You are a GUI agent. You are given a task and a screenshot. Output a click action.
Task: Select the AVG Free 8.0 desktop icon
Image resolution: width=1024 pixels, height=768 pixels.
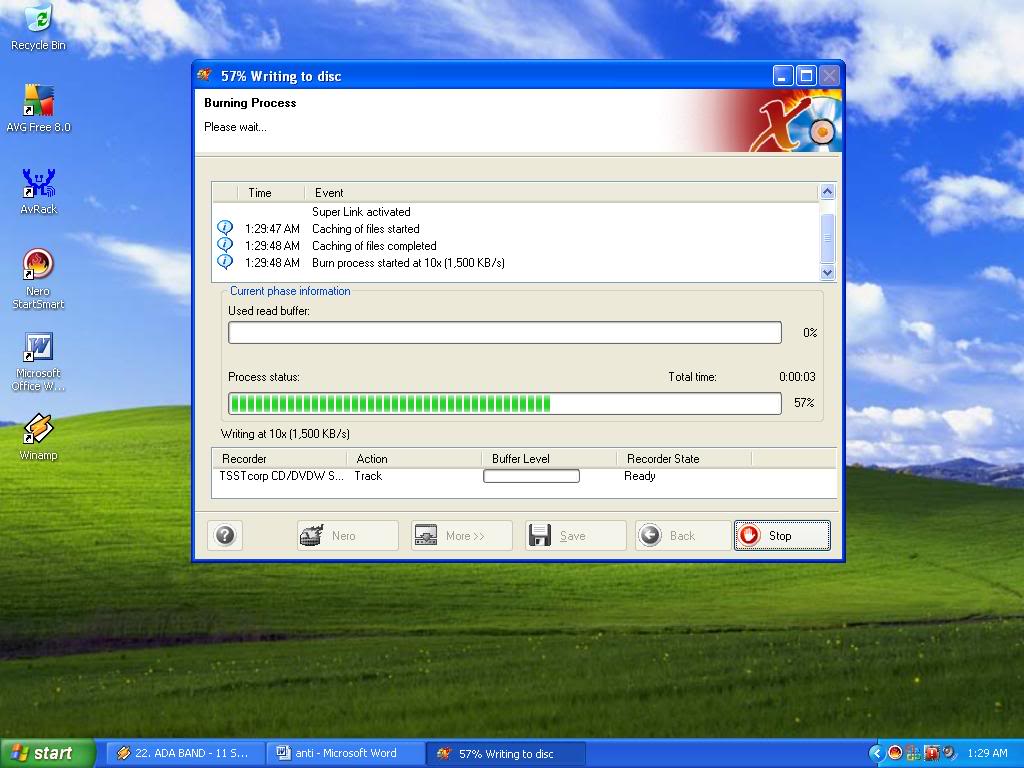pyautogui.click(x=39, y=108)
